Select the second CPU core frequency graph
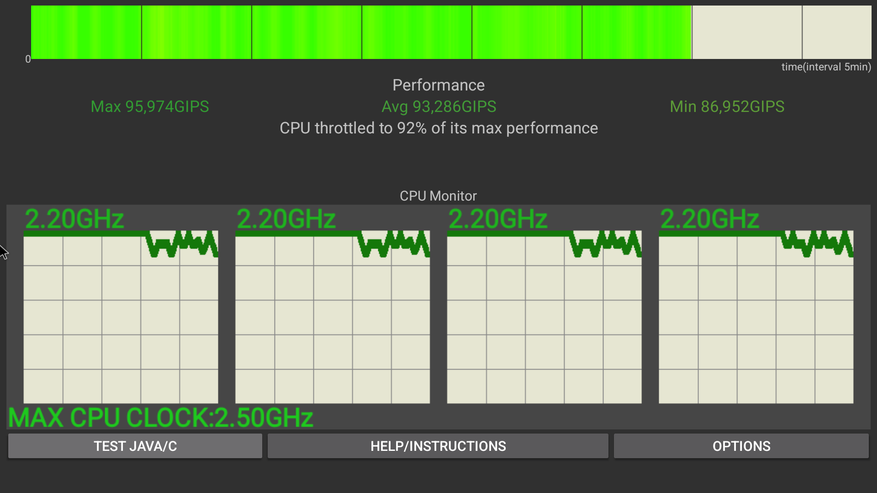This screenshot has width=877, height=493. 332,319
